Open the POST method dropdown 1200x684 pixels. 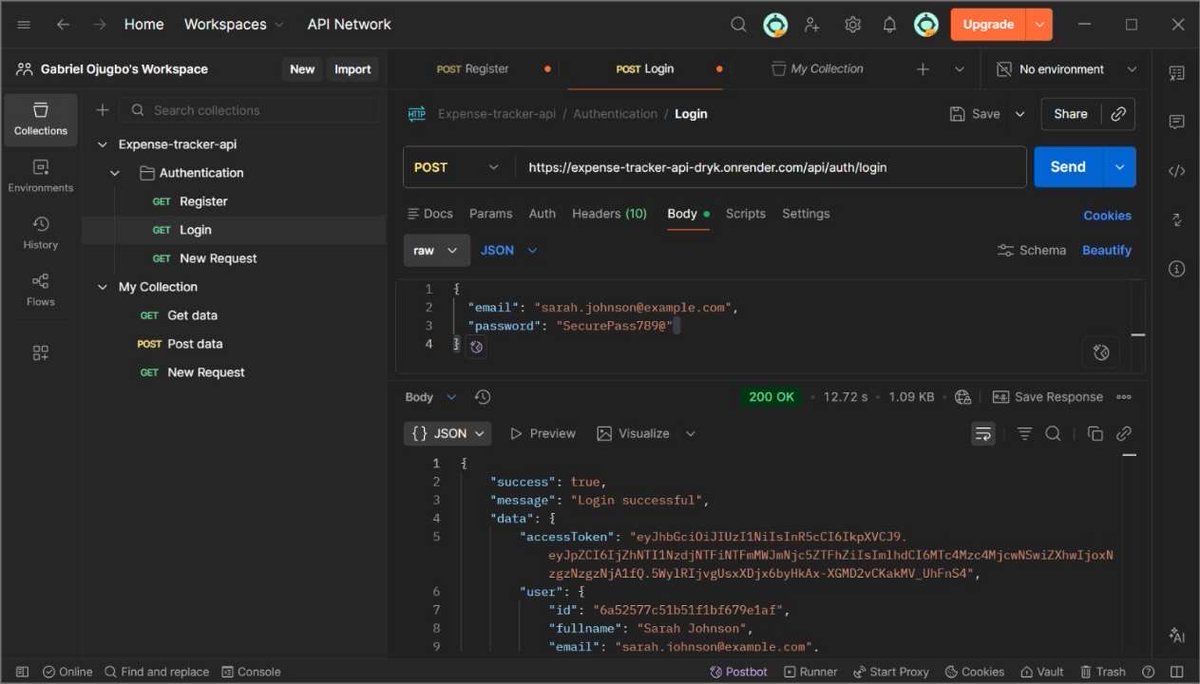pos(456,167)
